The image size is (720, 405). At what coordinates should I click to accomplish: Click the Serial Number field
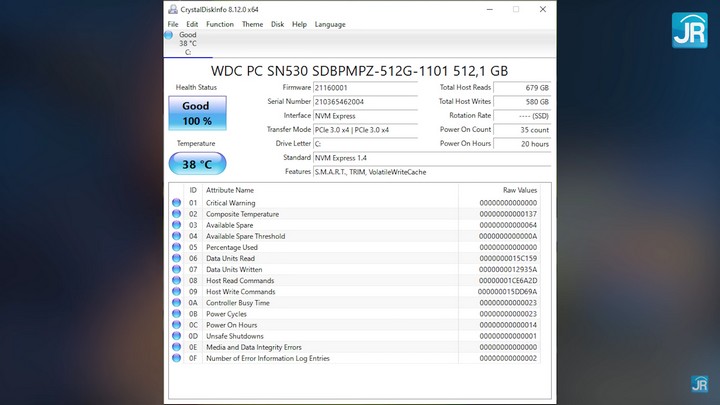tap(365, 102)
